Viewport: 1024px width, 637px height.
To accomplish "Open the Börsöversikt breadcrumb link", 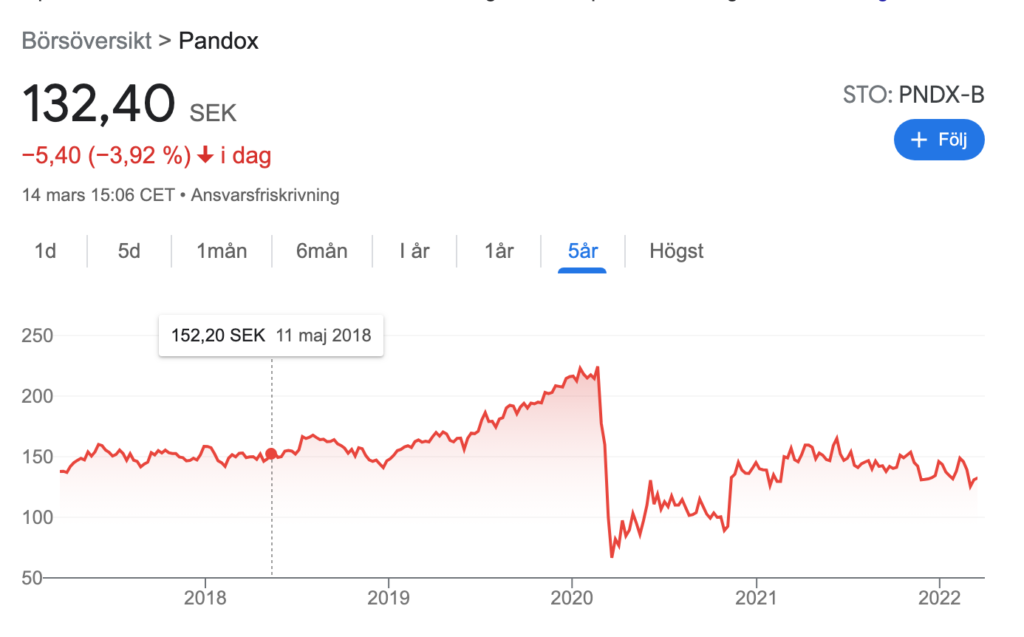I will coord(86,41).
